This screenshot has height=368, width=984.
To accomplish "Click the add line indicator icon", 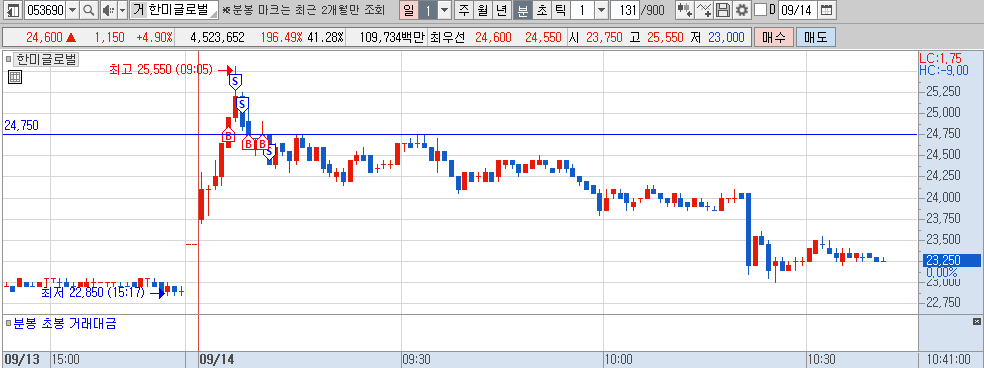I will tap(705, 10).
